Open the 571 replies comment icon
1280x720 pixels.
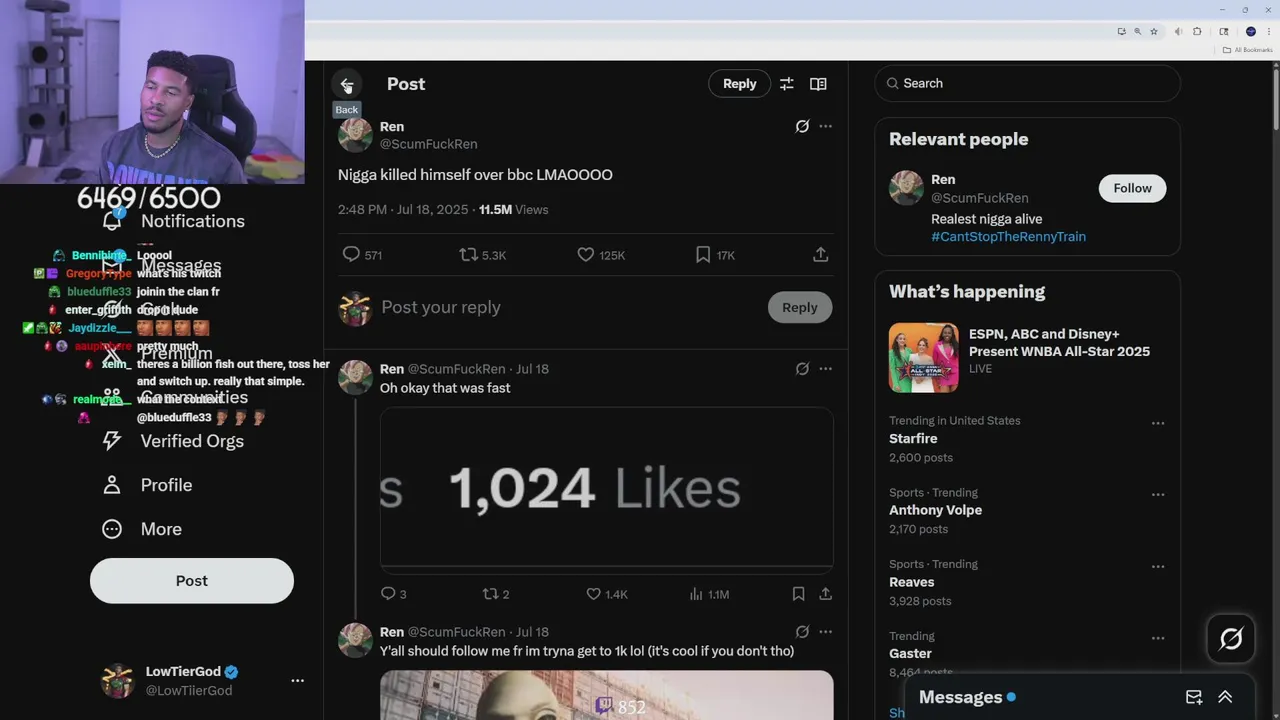point(351,255)
